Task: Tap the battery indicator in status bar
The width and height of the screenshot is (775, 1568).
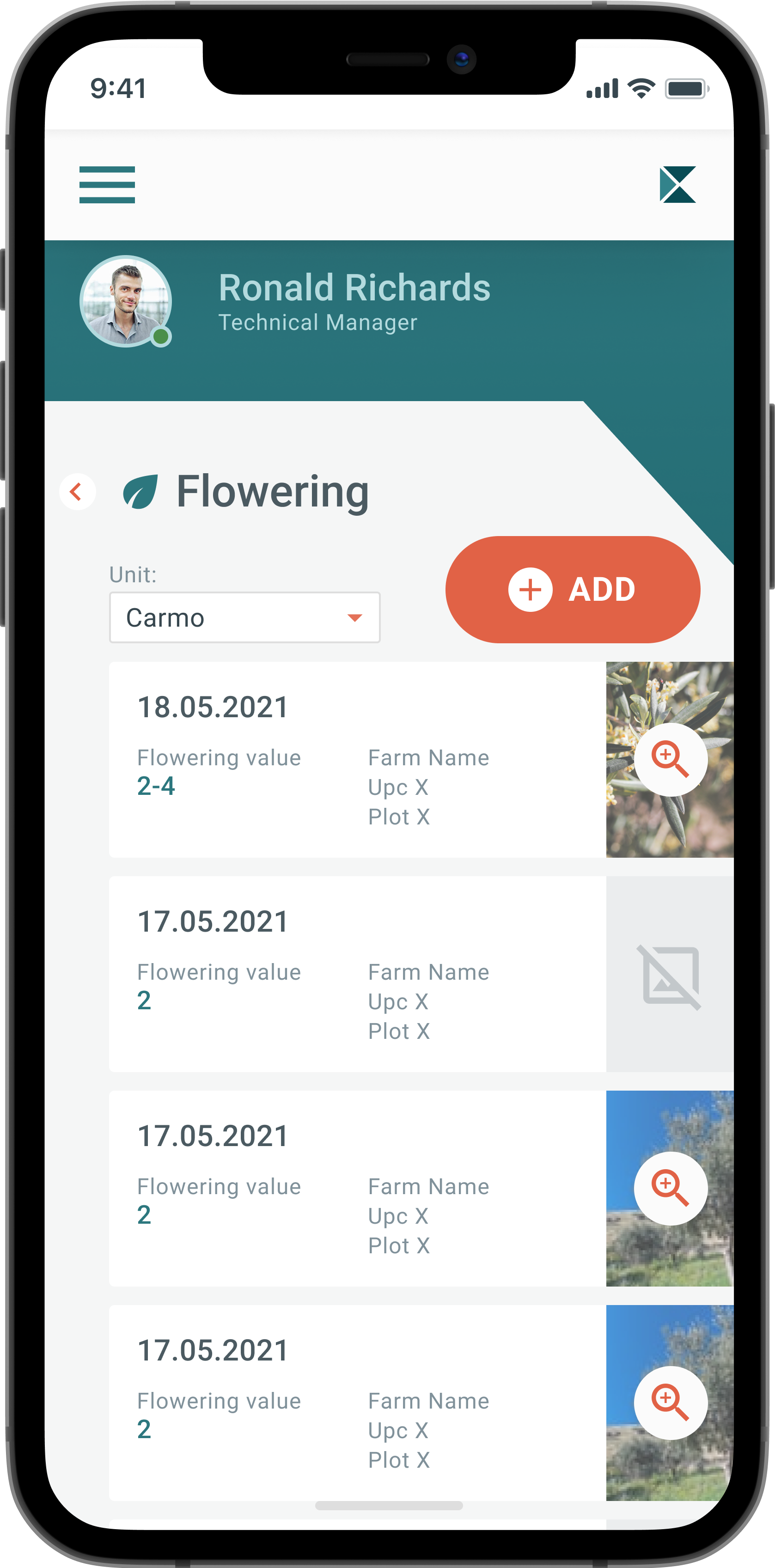Action: click(x=687, y=89)
